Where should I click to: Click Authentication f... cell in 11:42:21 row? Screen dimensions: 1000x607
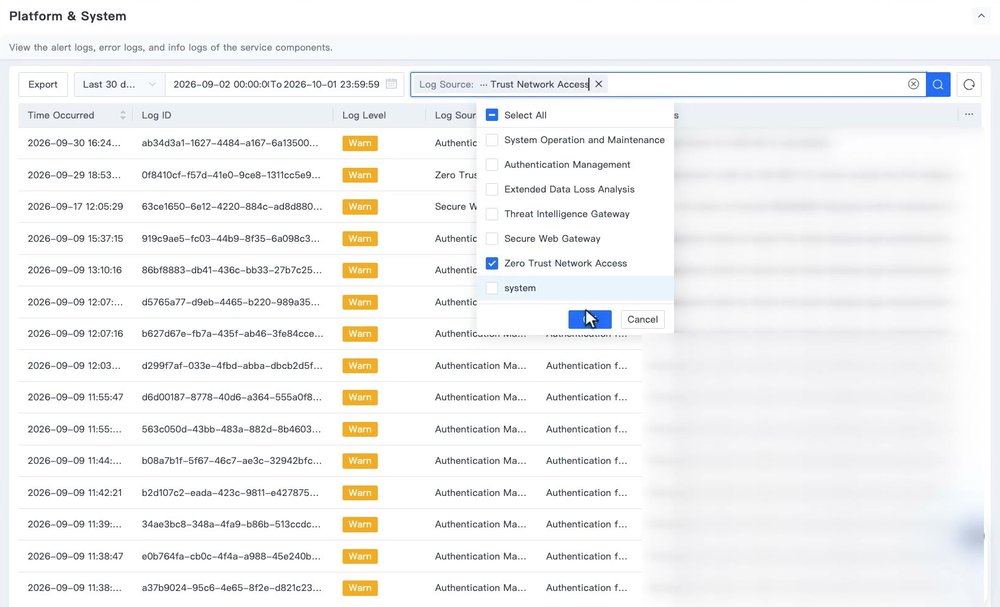click(586, 492)
